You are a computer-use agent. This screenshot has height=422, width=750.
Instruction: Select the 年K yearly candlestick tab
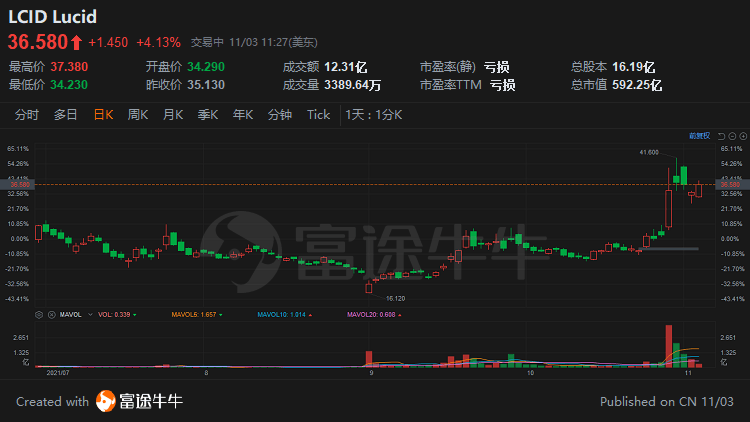pyautogui.click(x=243, y=115)
